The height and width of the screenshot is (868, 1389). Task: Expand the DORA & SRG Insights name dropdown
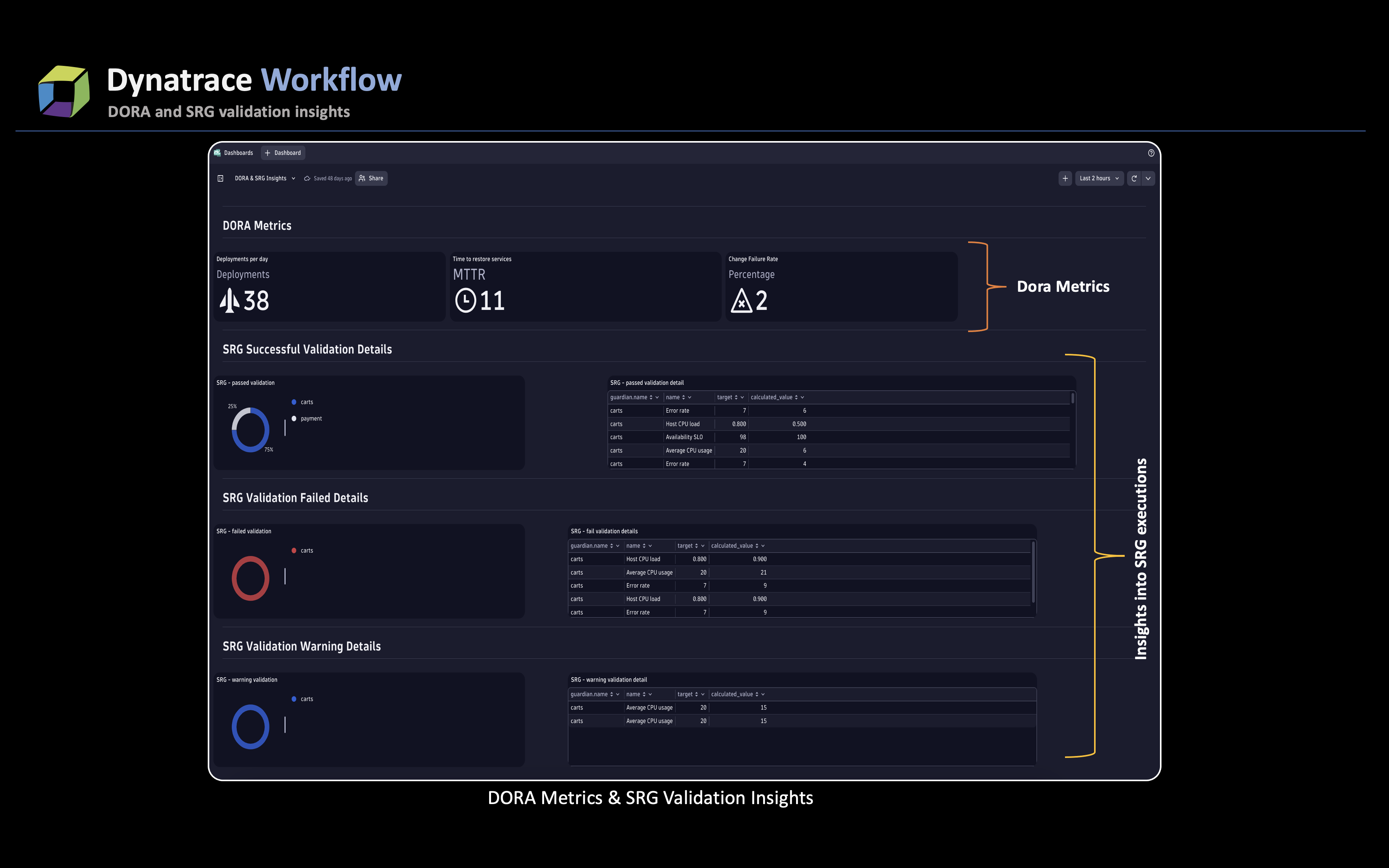pyautogui.click(x=293, y=179)
